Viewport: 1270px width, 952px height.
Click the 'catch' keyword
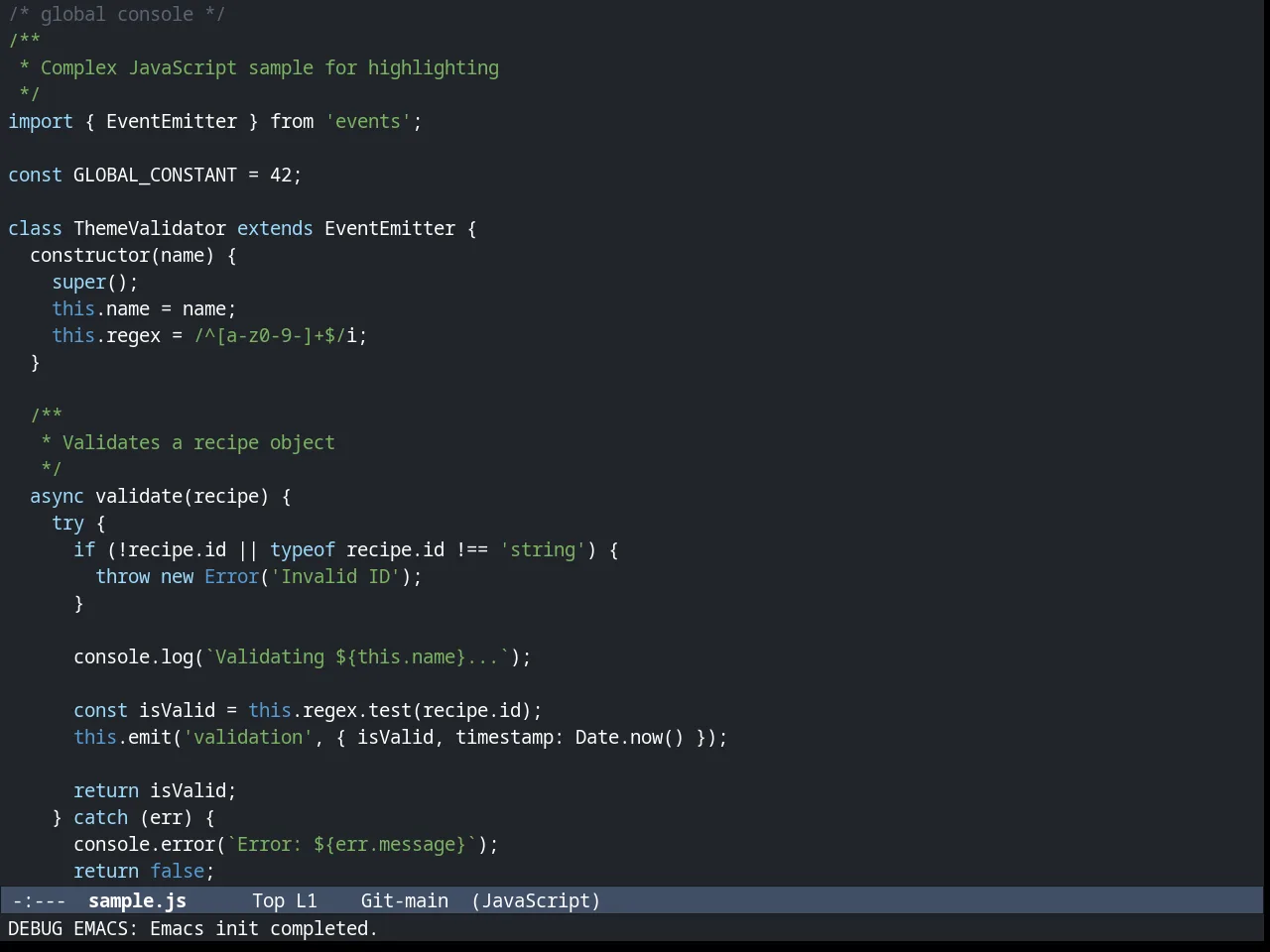tap(100, 817)
